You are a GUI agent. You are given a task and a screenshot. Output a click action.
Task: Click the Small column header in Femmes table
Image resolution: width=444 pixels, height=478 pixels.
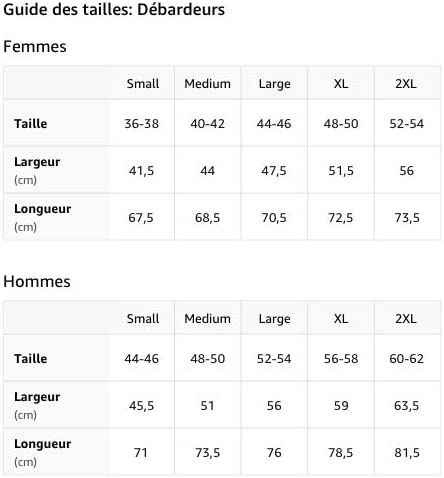point(143,84)
